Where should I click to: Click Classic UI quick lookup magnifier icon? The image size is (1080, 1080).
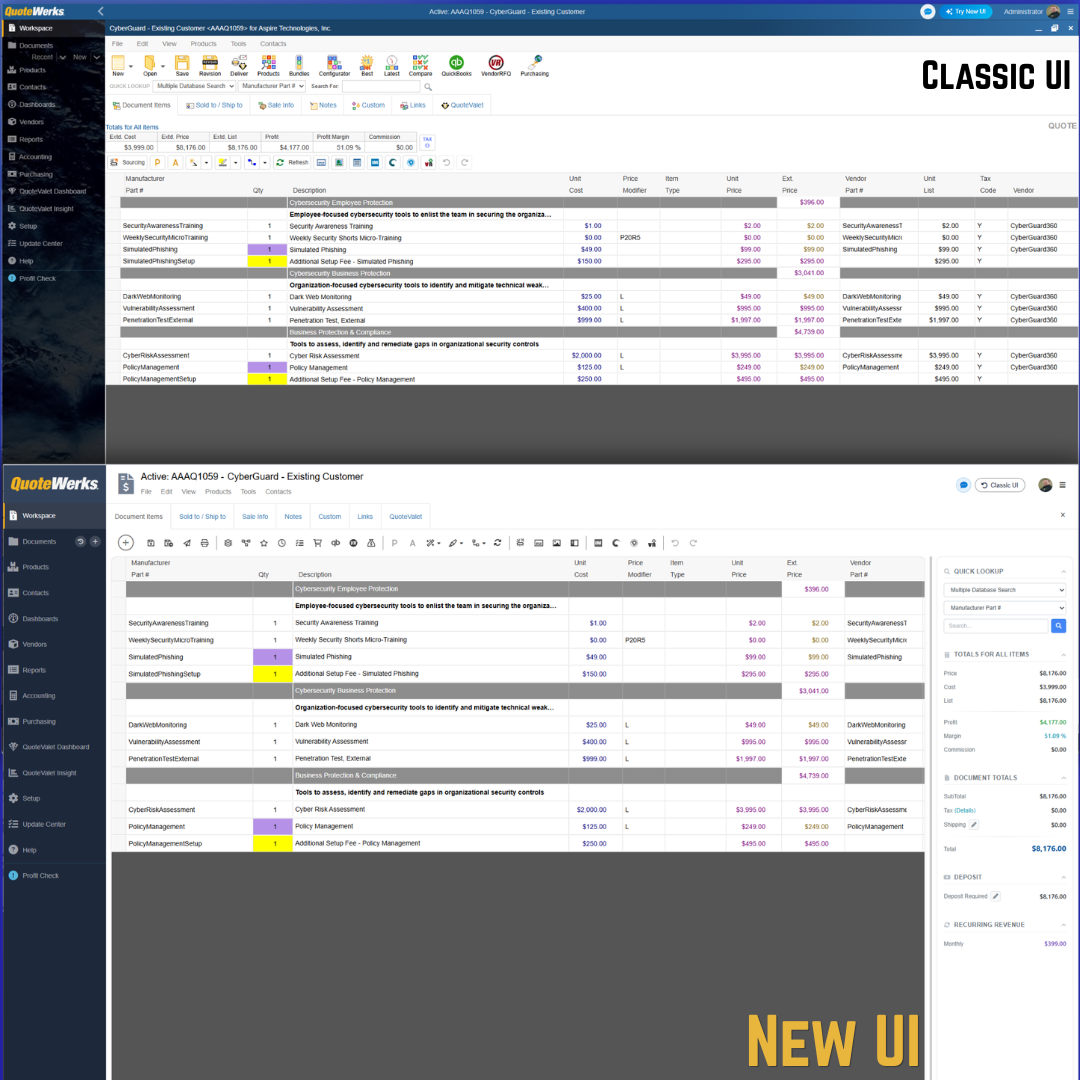tap(428, 87)
